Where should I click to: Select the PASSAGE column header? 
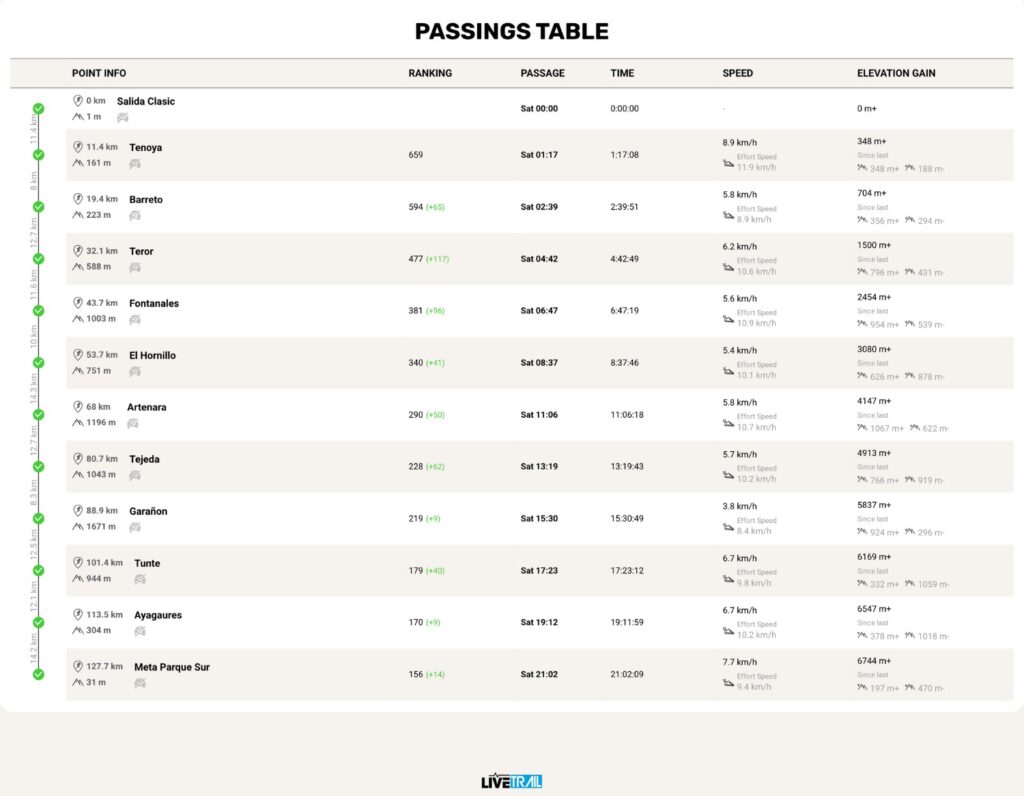point(542,73)
